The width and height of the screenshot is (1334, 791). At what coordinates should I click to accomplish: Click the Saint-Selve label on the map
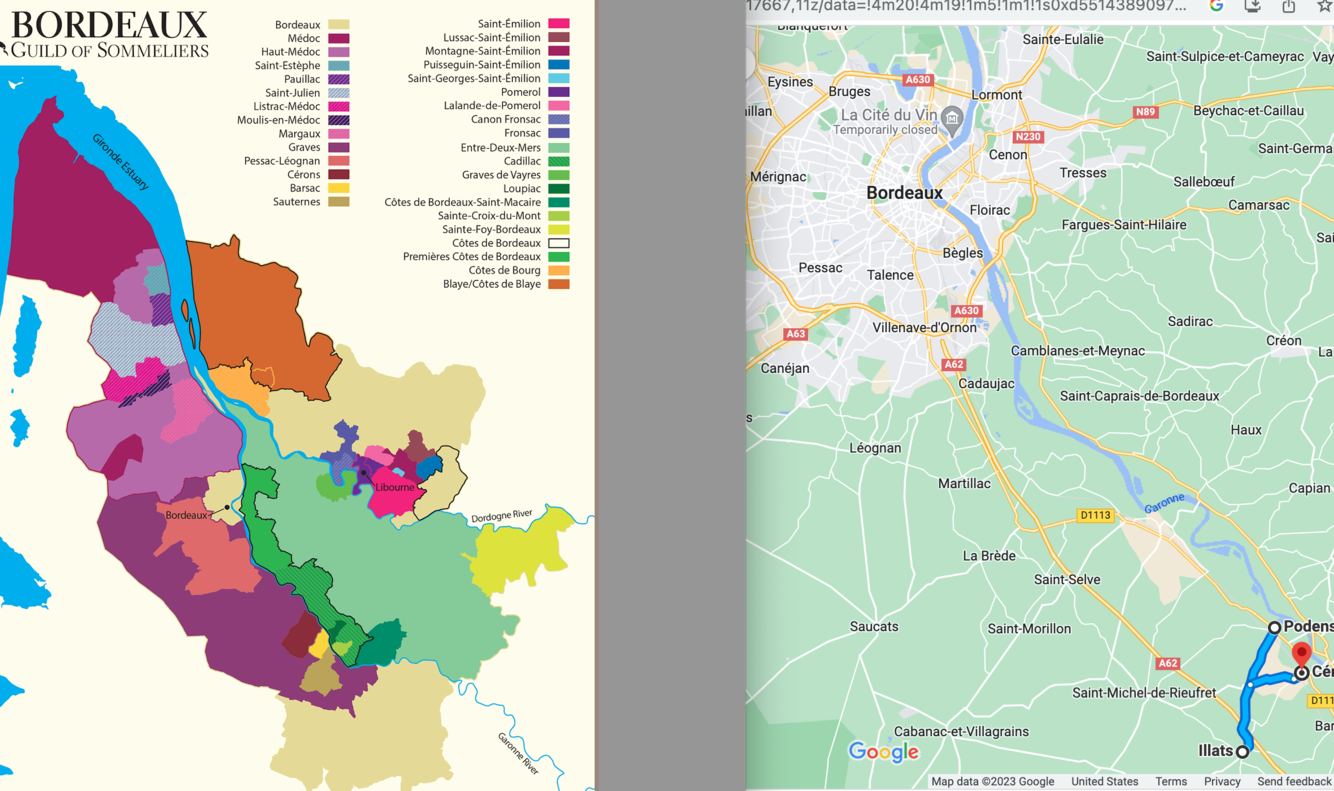pos(1067,580)
